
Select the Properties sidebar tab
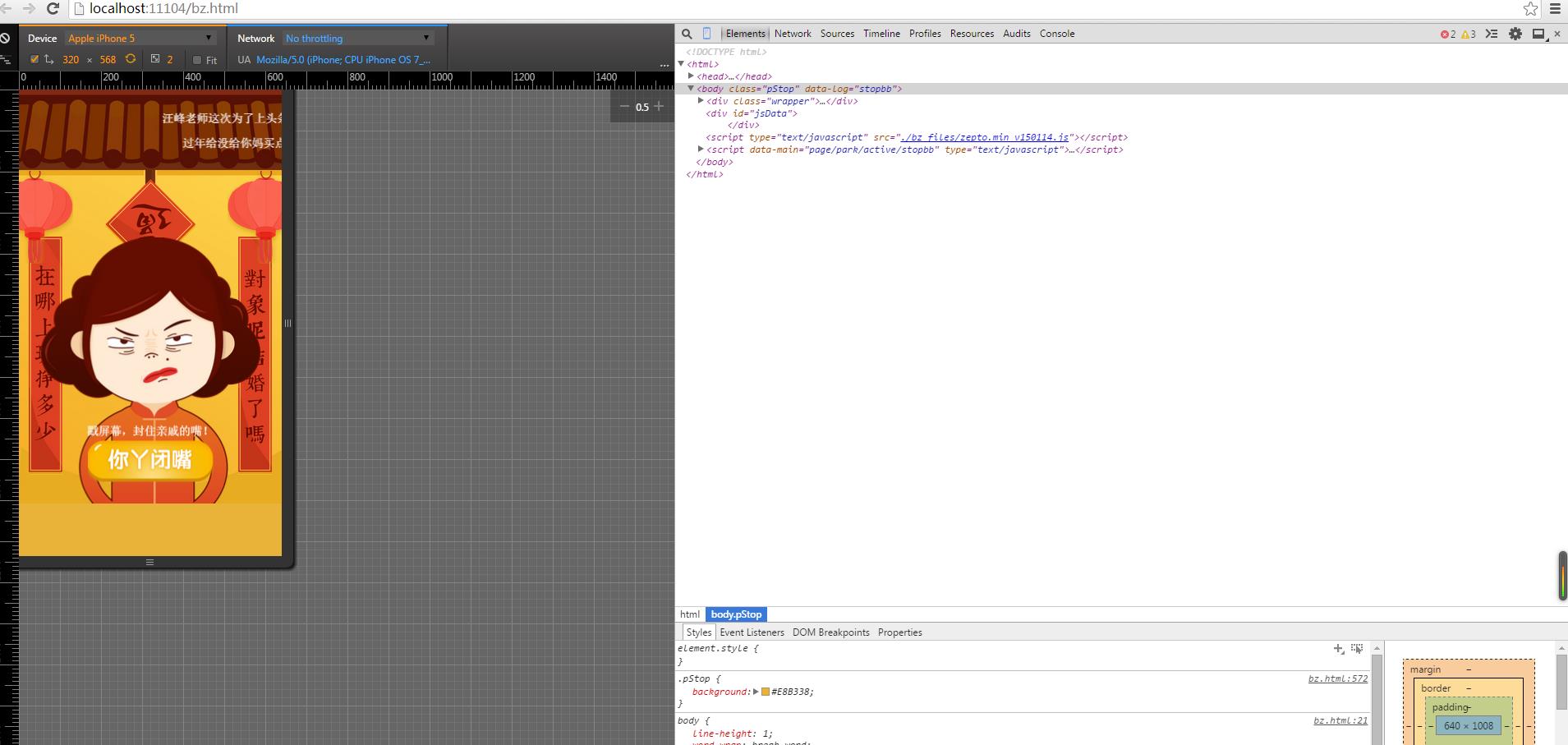coord(899,632)
